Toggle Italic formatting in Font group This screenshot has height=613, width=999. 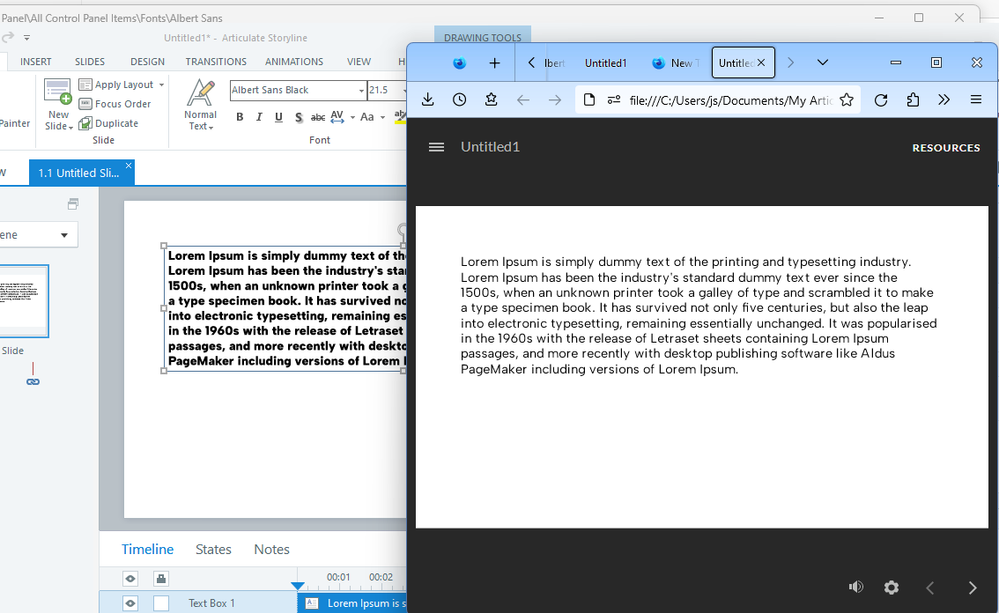click(259, 117)
